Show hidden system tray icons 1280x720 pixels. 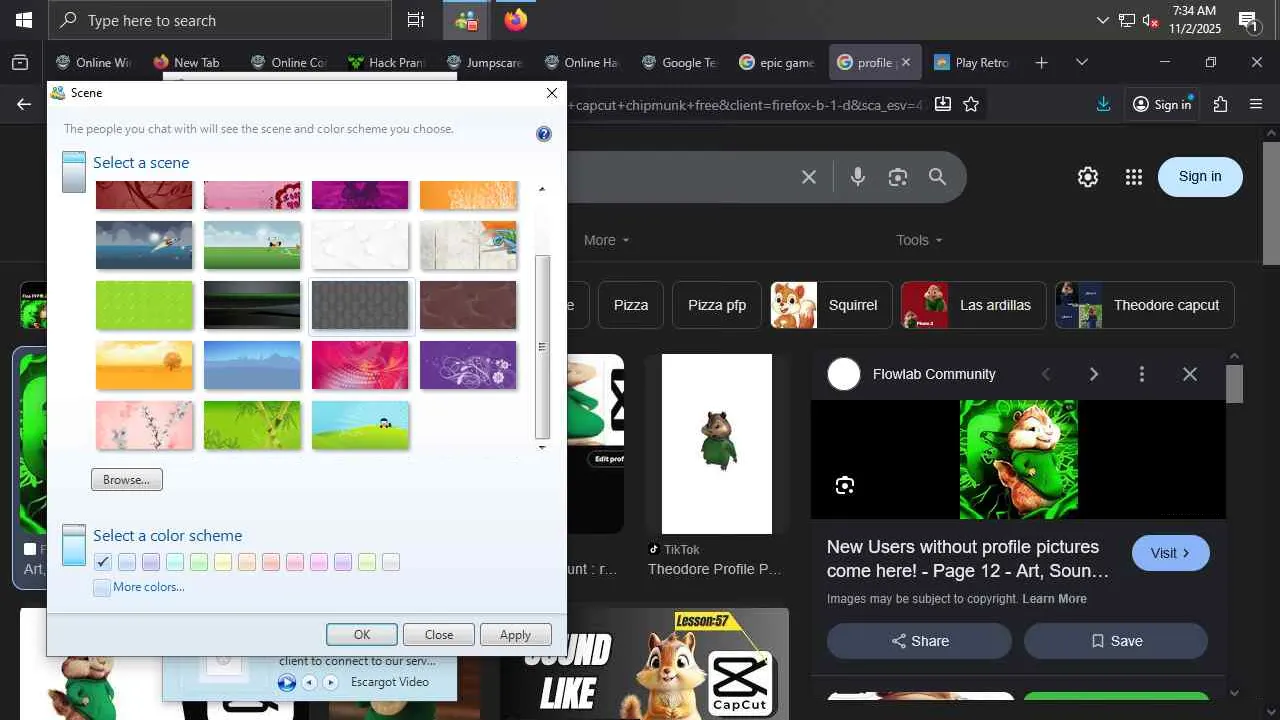1103,20
